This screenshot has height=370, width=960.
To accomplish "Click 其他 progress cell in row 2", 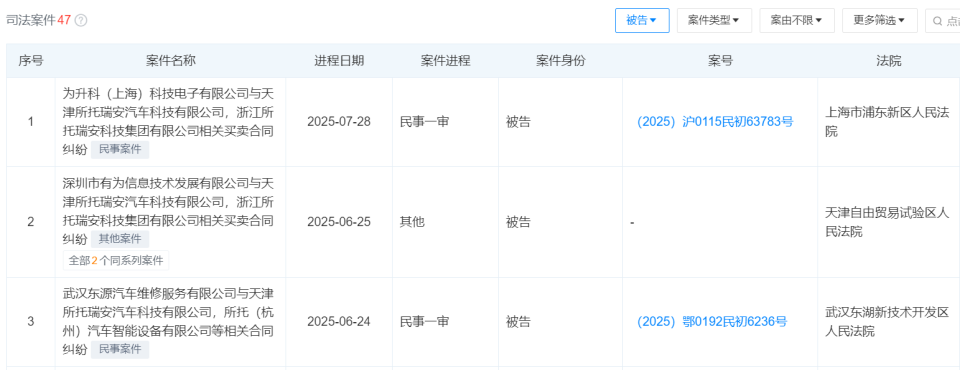I will click(x=412, y=222).
